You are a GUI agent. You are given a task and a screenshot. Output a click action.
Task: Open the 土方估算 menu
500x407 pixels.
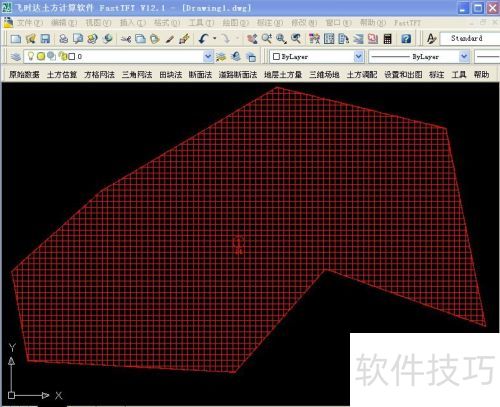(62, 75)
